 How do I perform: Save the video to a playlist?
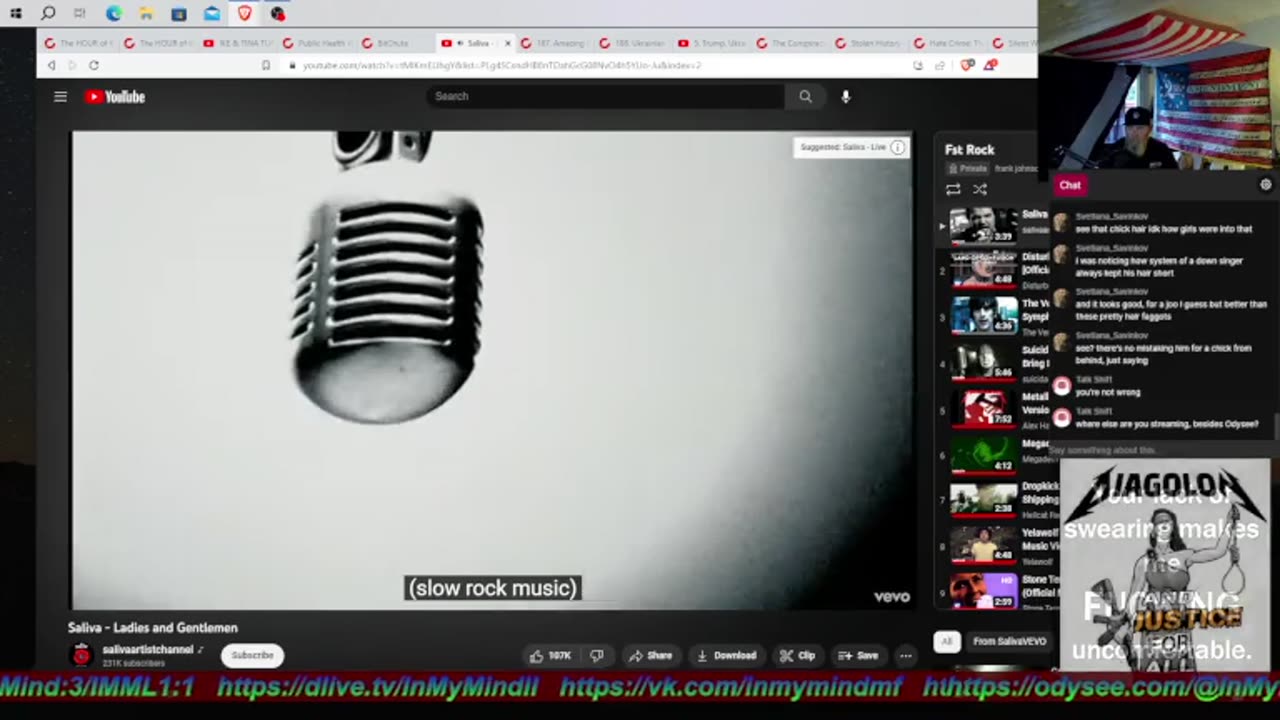(858, 656)
